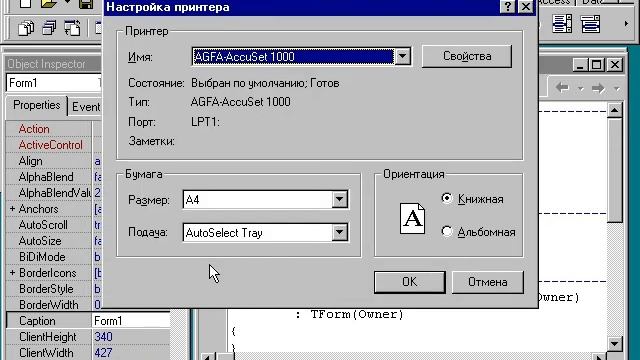Select the AutoSize property row
The image size is (640, 360).
pos(53,241)
